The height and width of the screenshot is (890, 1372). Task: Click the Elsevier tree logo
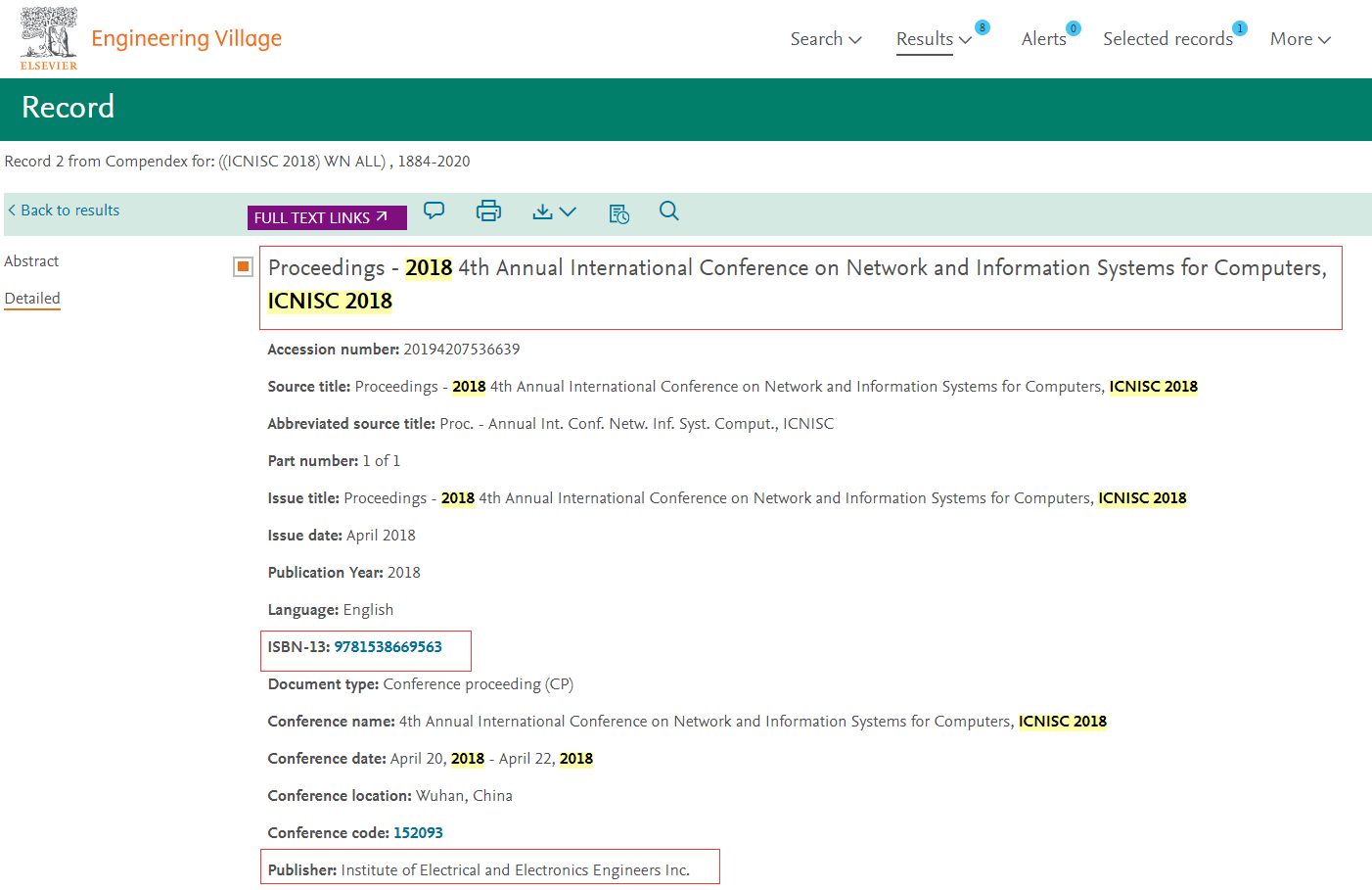pos(49,37)
